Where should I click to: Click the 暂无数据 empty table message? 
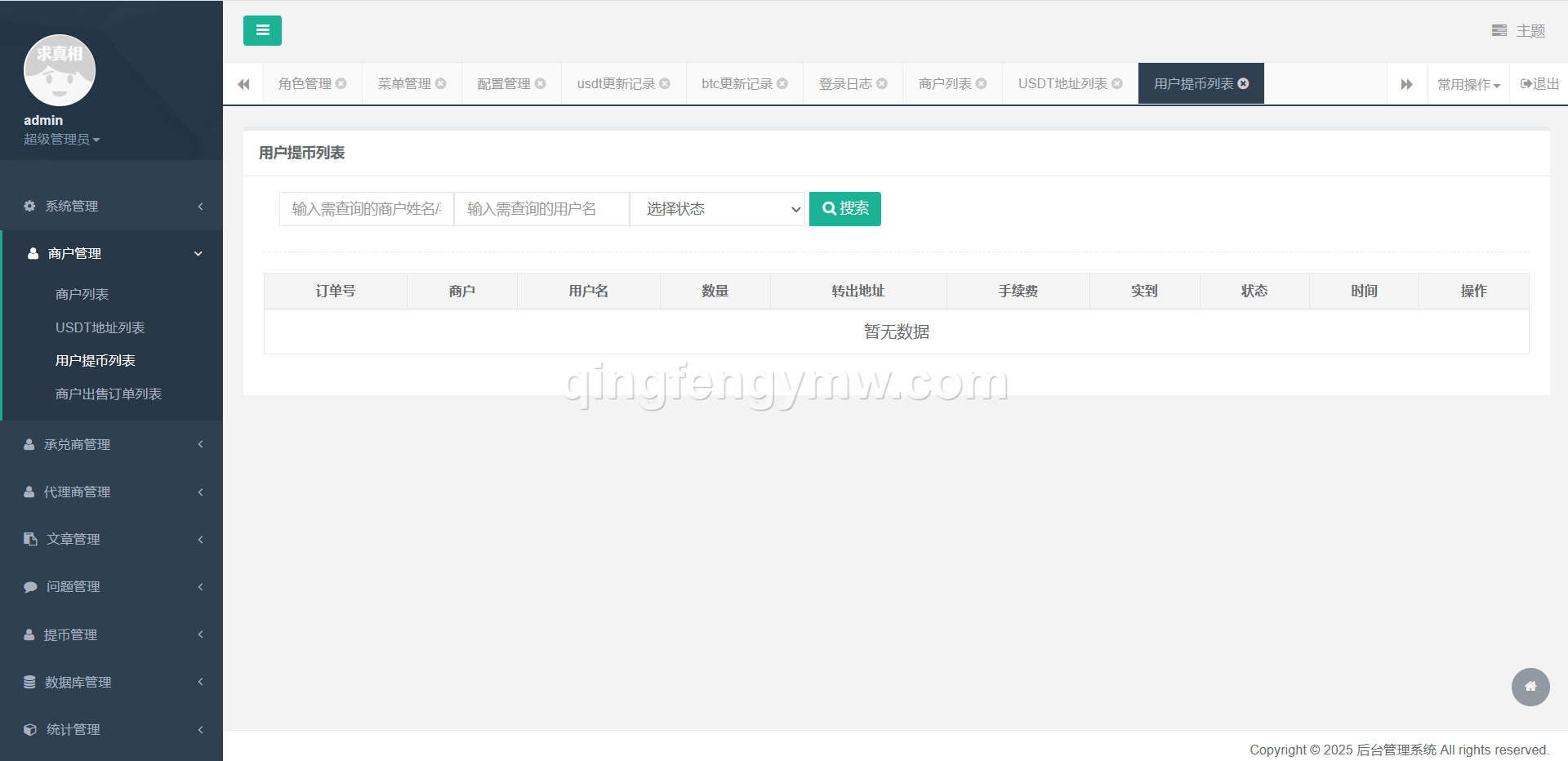tap(897, 332)
